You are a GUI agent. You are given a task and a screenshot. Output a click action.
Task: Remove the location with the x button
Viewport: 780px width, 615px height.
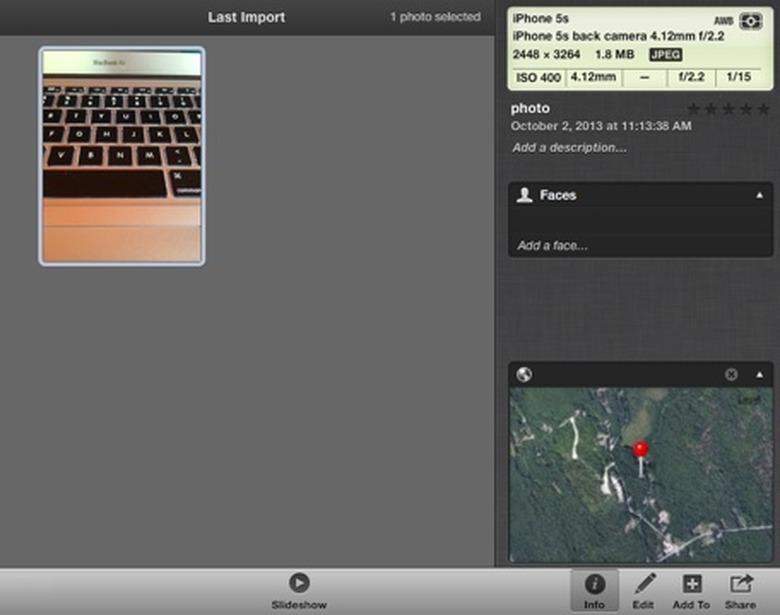point(731,375)
